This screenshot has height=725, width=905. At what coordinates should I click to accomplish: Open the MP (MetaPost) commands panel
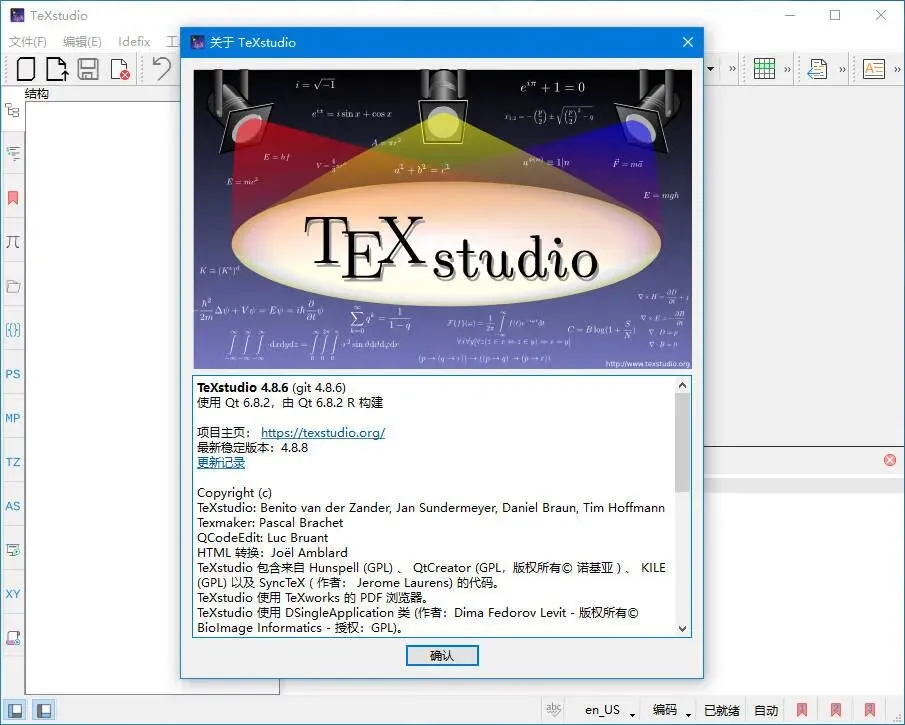(13, 418)
